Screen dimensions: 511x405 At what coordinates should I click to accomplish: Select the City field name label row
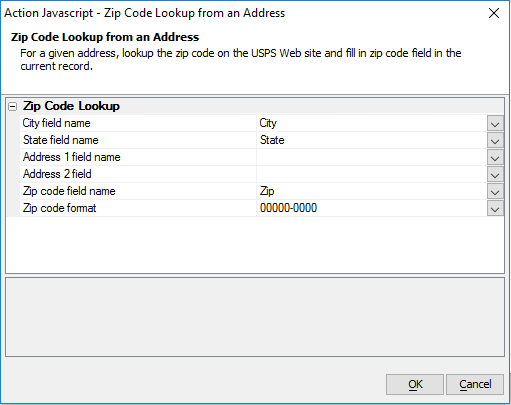138,123
